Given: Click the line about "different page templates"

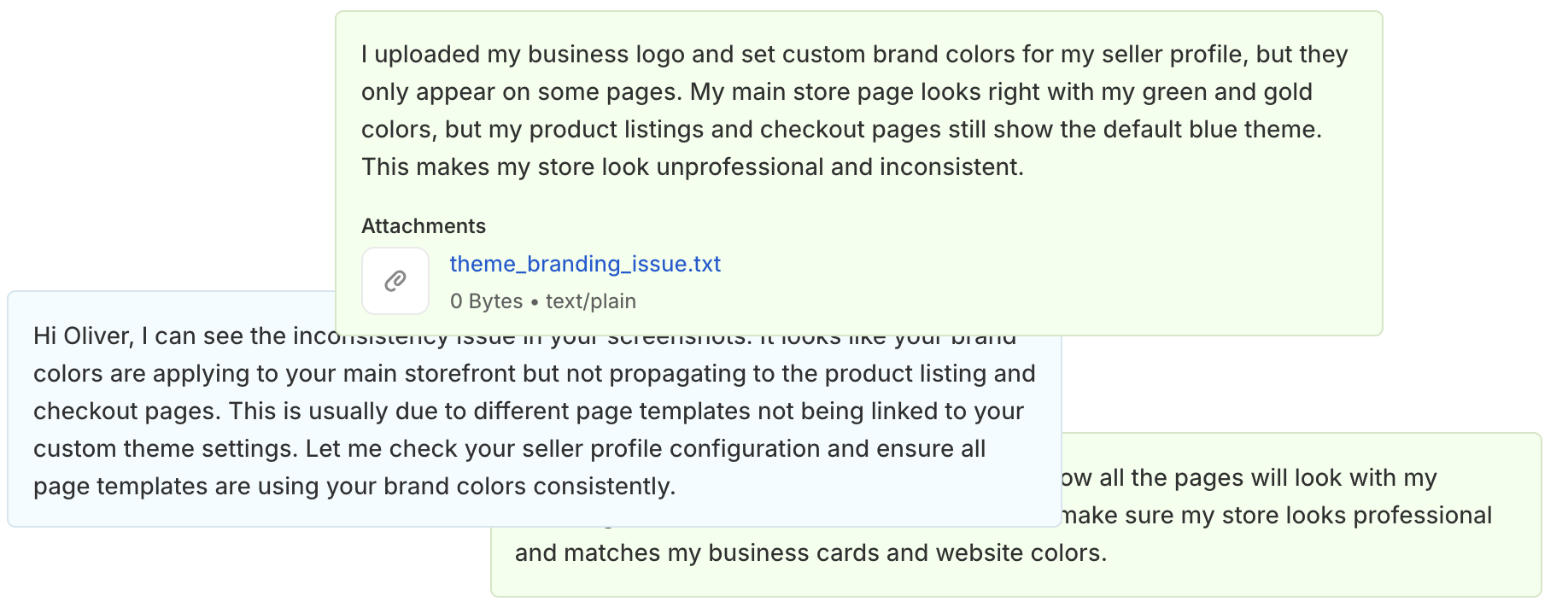Looking at the screenshot, I should [x=528, y=412].
